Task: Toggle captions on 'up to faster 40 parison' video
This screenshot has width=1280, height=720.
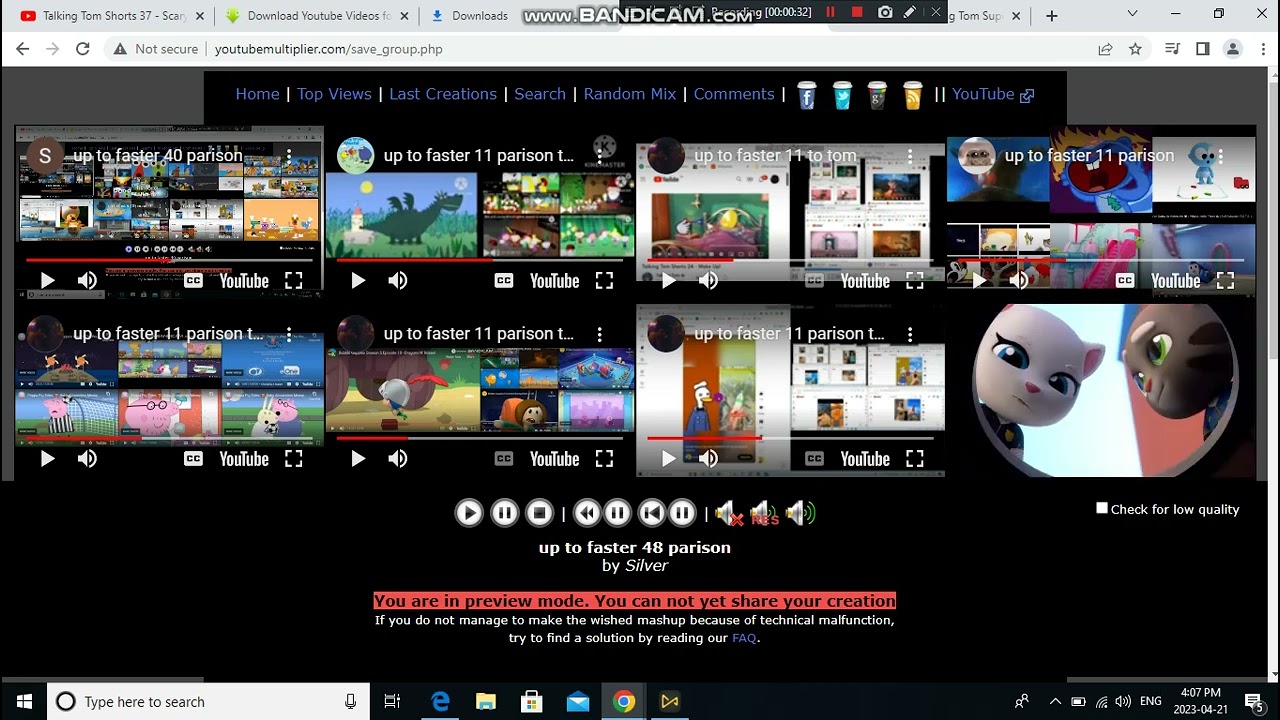Action: click(x=193, y=281)
